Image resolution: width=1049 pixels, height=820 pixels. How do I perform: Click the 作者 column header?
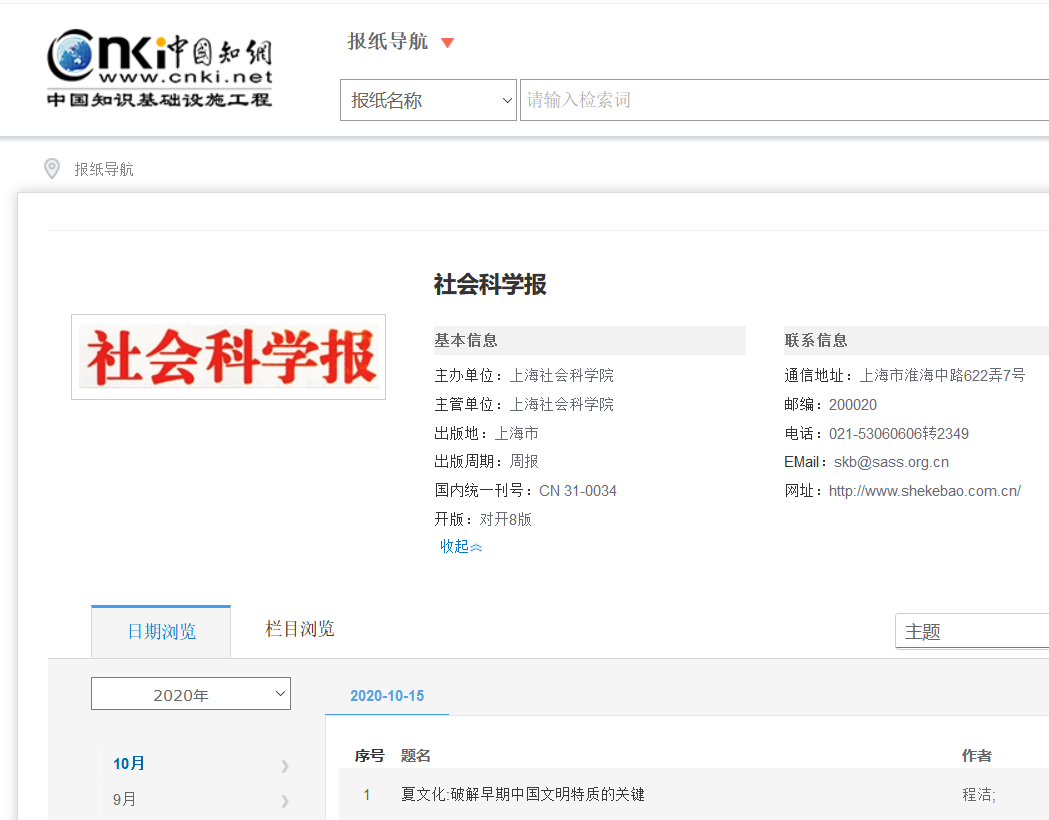[x=977, y=756]
